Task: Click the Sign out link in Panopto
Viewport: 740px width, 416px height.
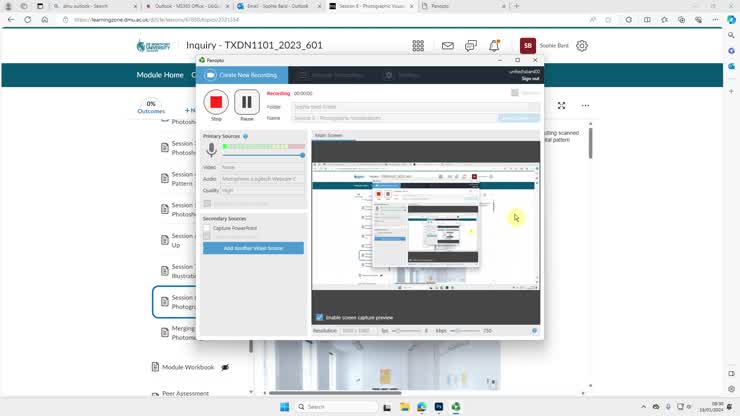Action: [x=530, y=78]
